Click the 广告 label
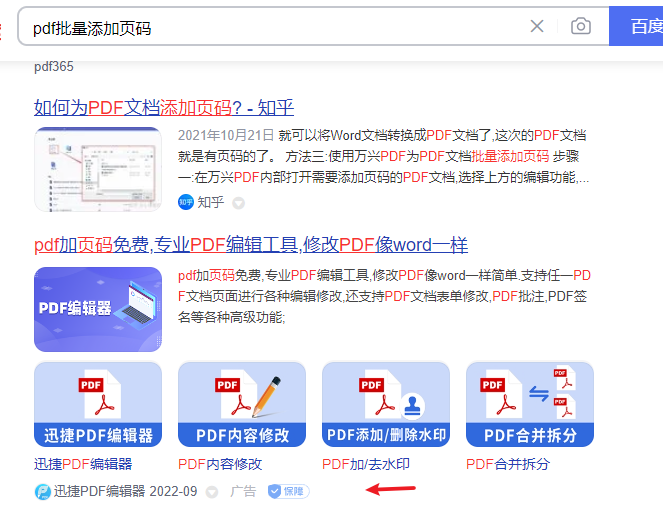Screen dimensions: 663x506 [243, 491]
